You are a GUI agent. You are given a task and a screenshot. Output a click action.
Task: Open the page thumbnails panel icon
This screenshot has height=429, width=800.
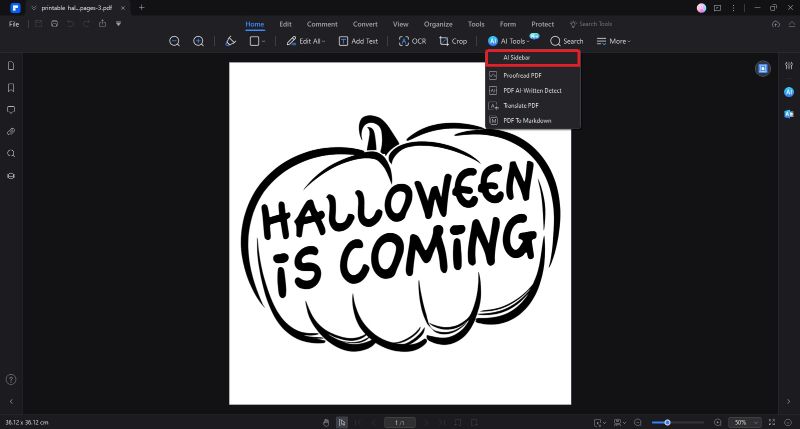11,66
